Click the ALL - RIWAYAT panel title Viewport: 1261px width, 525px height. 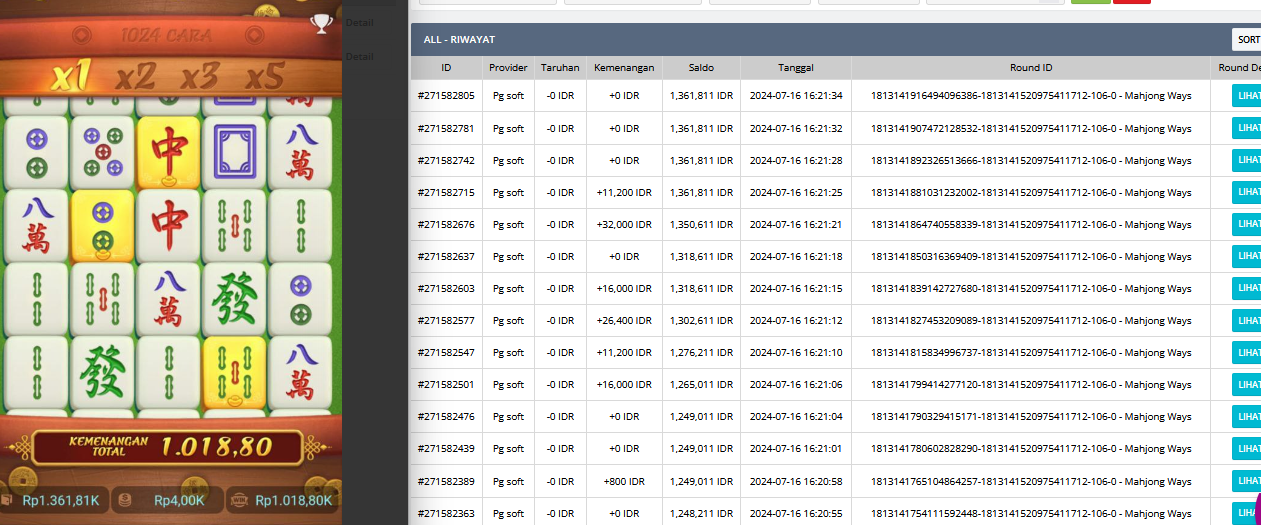(x=459, y=40)
